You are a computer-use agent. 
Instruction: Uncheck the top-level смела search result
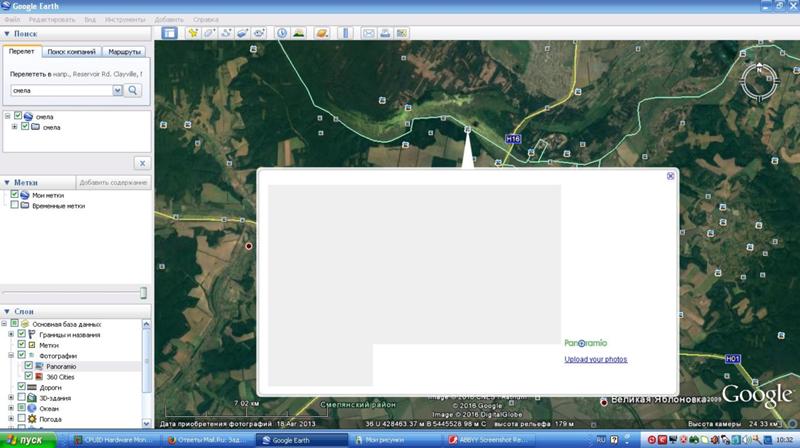coord(18,116)
